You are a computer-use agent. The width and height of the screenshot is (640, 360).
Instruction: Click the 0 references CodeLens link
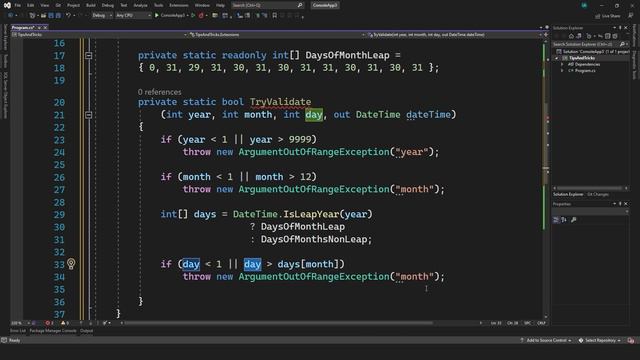[160, 92]
